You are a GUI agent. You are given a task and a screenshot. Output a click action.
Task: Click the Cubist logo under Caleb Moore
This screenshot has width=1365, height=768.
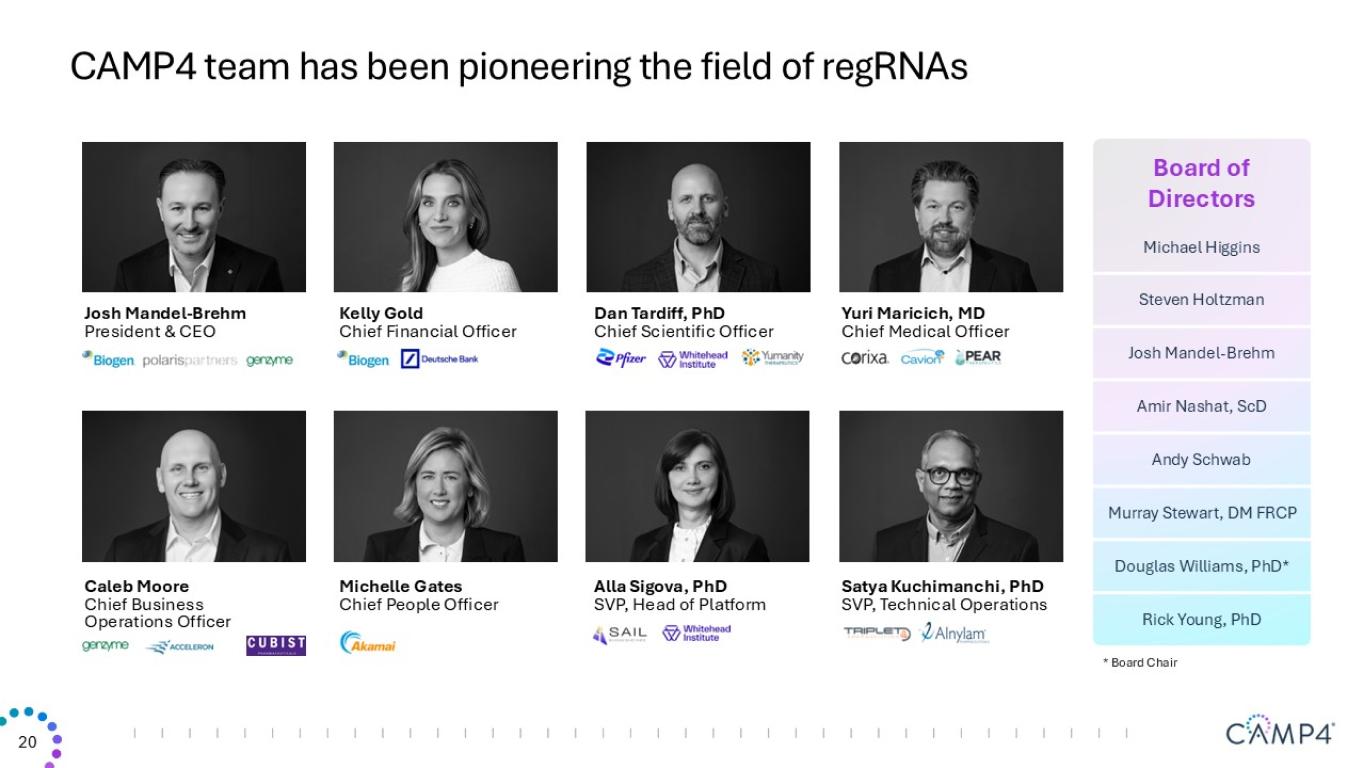[x=275, y=645]
